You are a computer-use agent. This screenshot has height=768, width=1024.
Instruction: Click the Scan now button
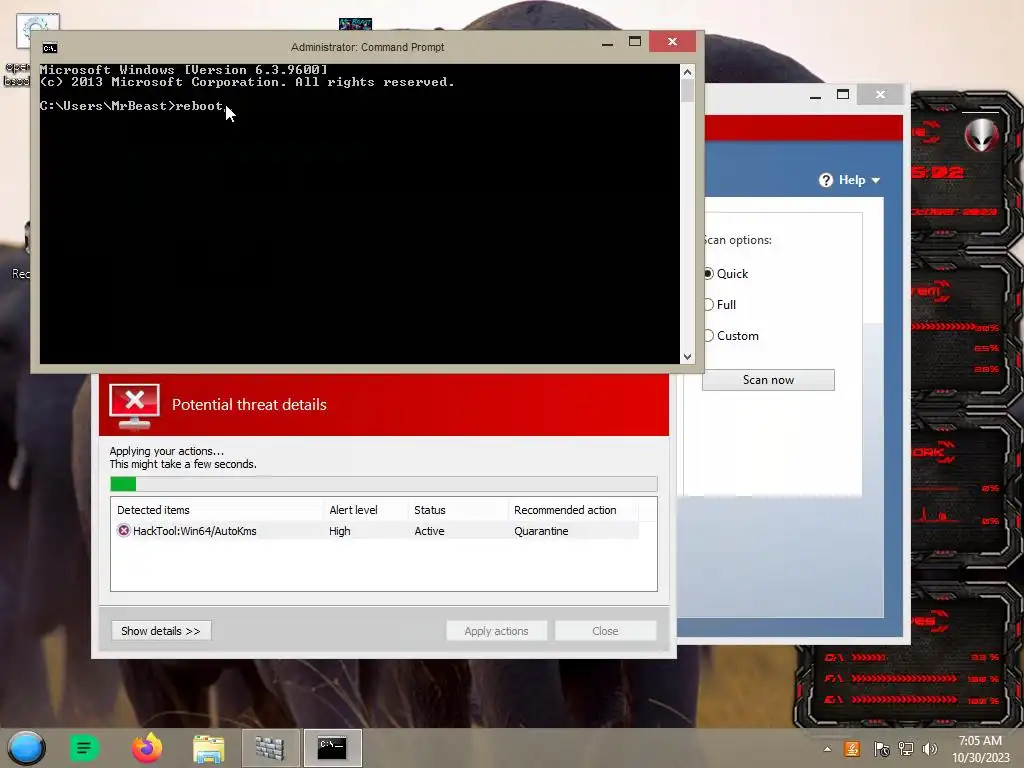(768, 380)
